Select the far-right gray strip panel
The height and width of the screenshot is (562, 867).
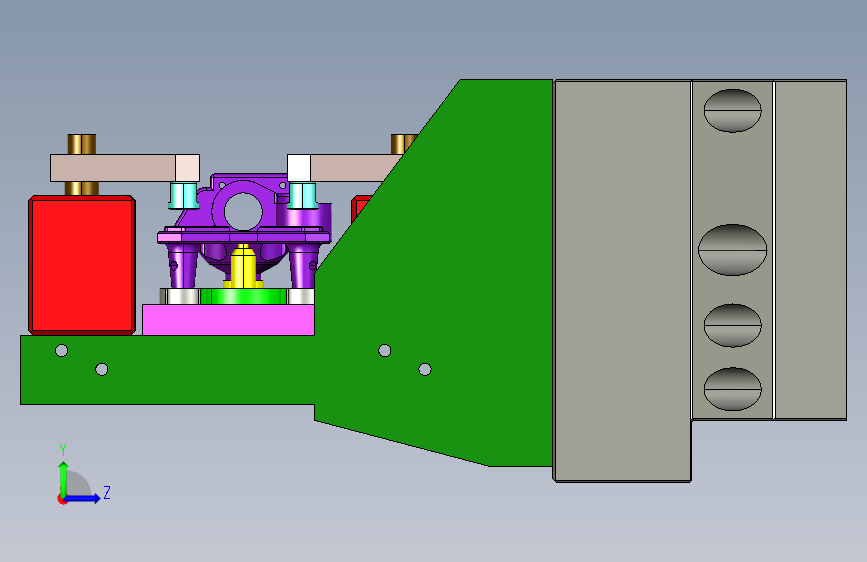pos(811,250)
